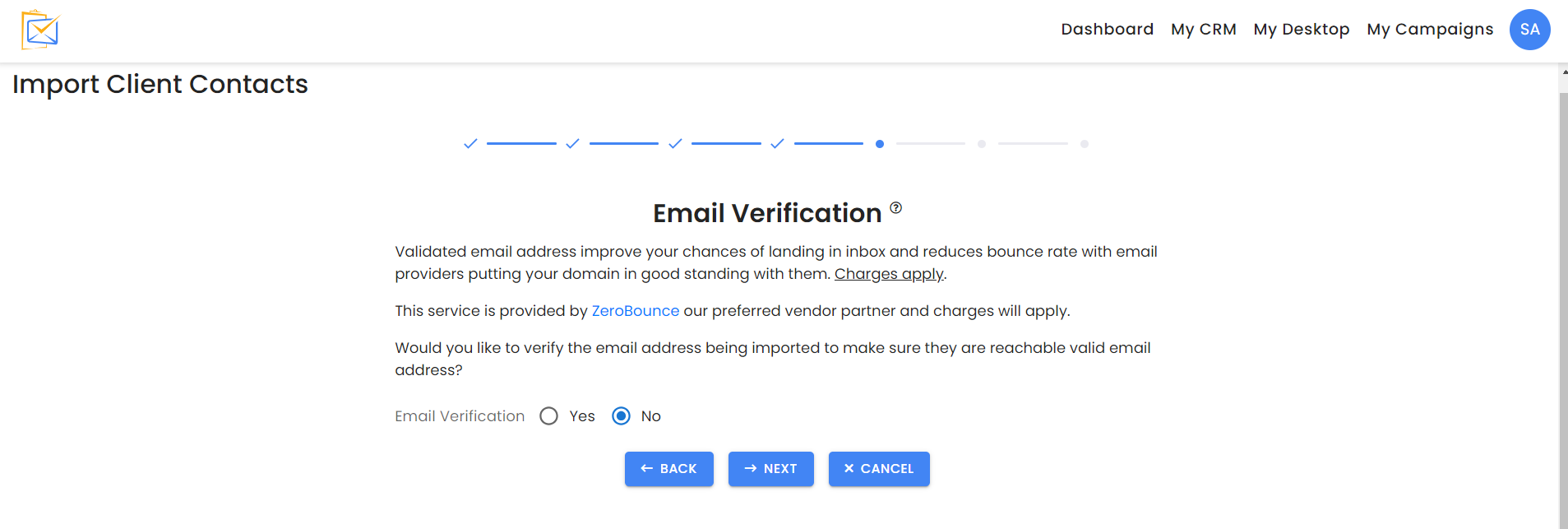Open the ZeroBounce link
Image resolution: width=1568 pixels, height=529 pixels.
coord(635,311)
